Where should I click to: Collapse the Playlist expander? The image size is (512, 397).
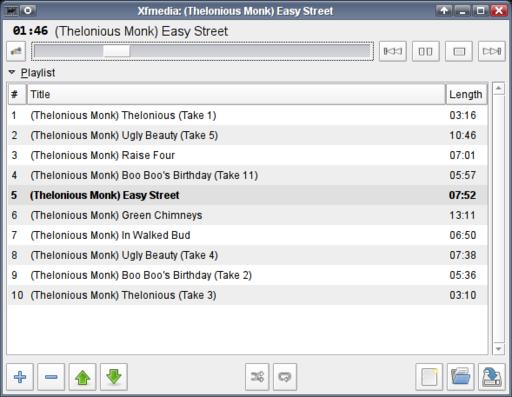click(x=12, y=72)
